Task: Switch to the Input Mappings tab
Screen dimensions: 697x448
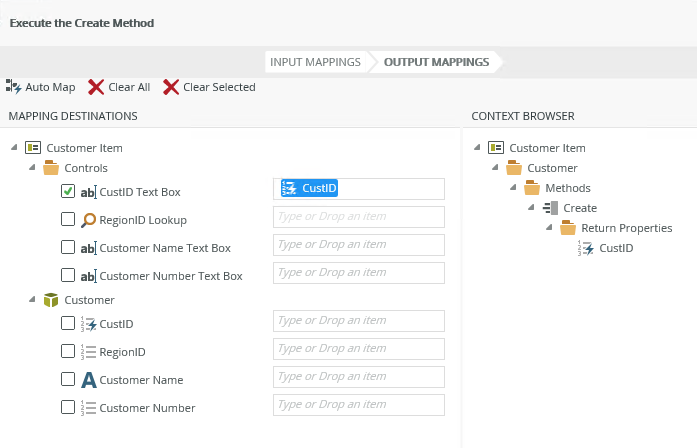Action: [x=315, y=62]
